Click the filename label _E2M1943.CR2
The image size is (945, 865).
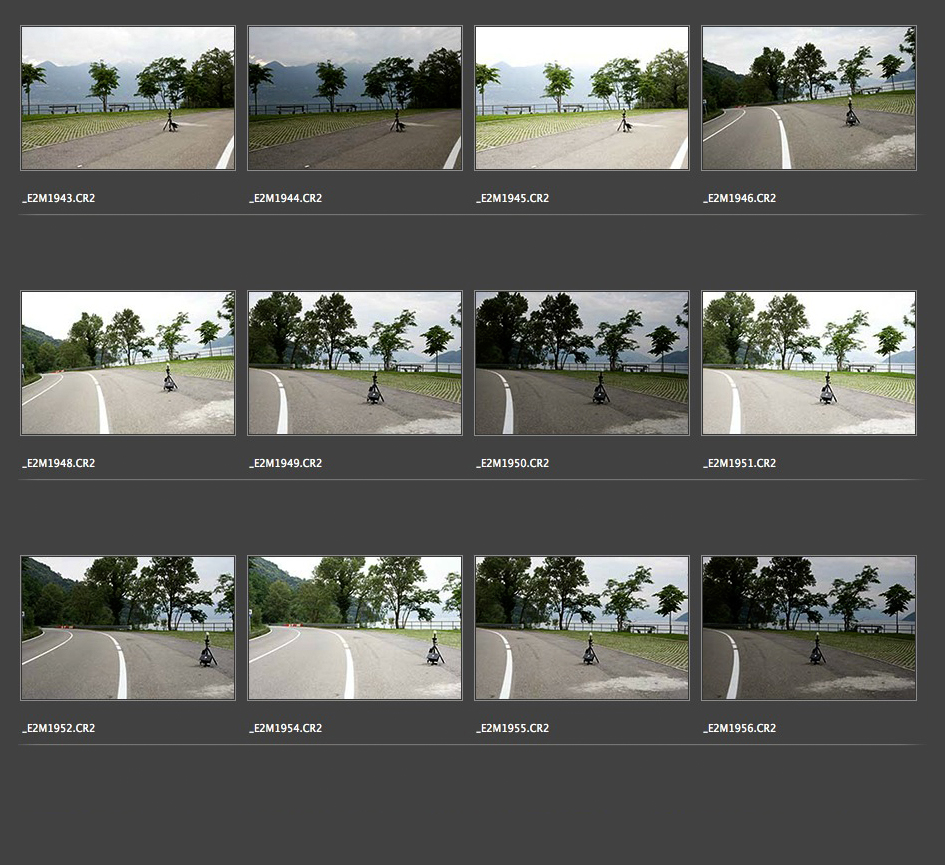pyautogui.click(x=59, y=198)
